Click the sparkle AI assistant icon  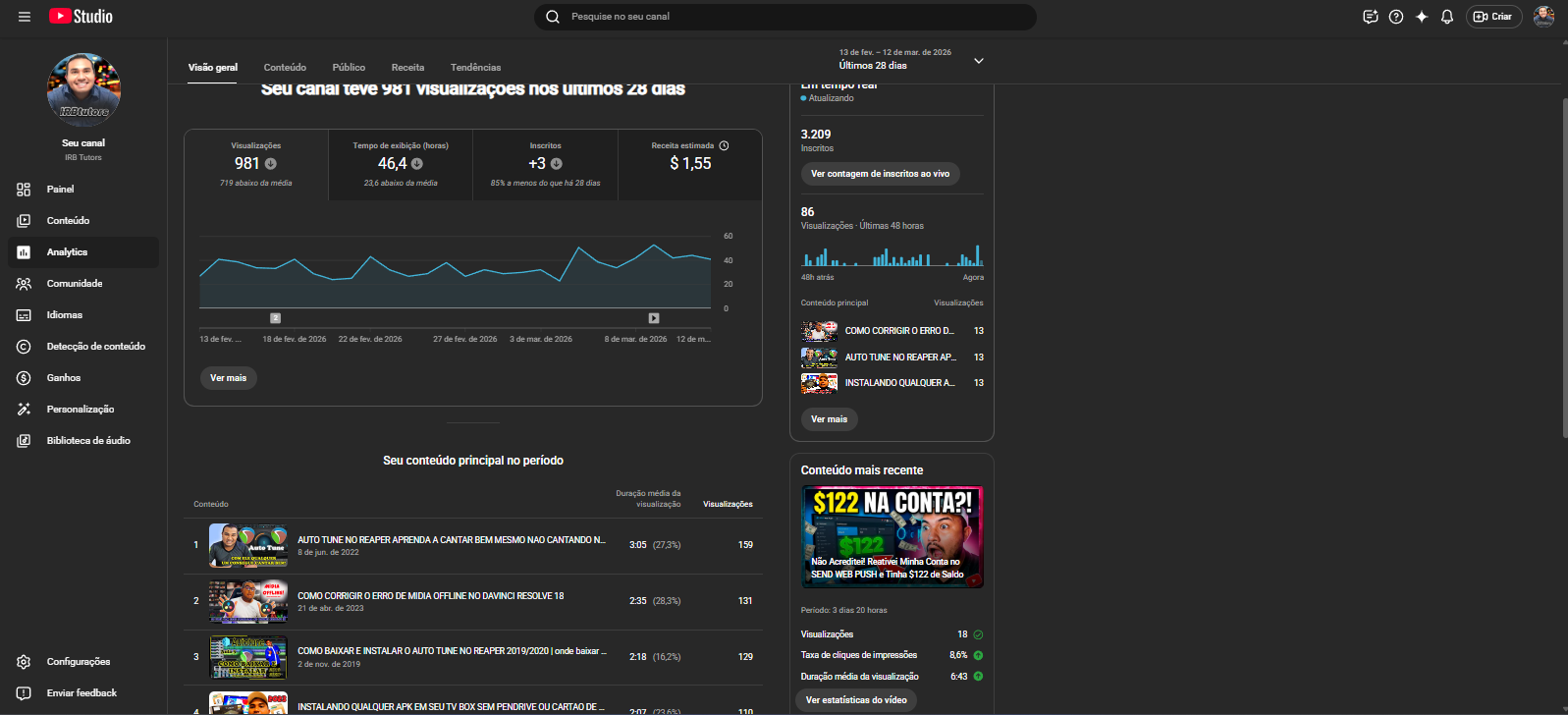tap(1421, 17)
